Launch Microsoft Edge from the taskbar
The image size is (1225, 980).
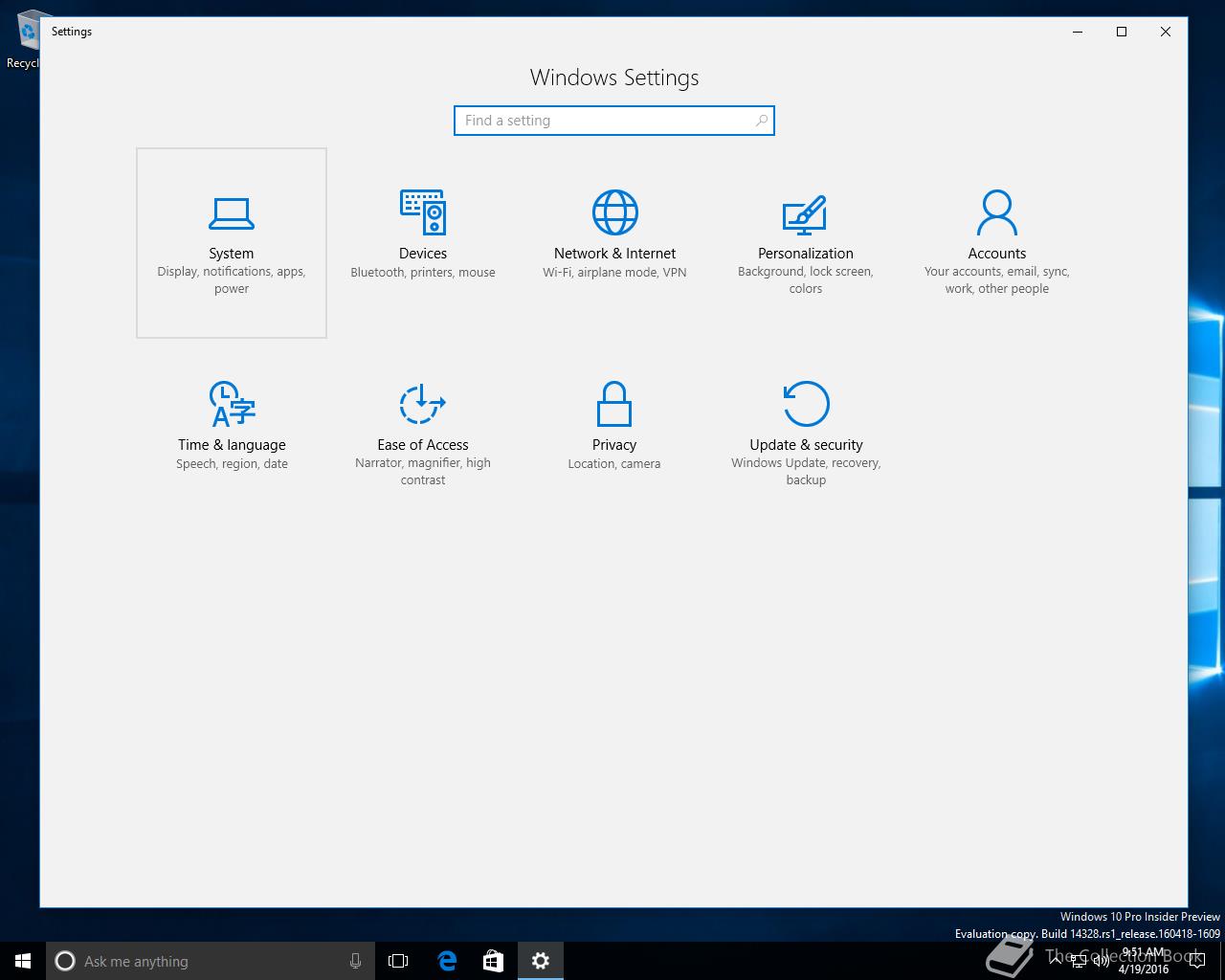pyautogui.click(x=446, y=961)
